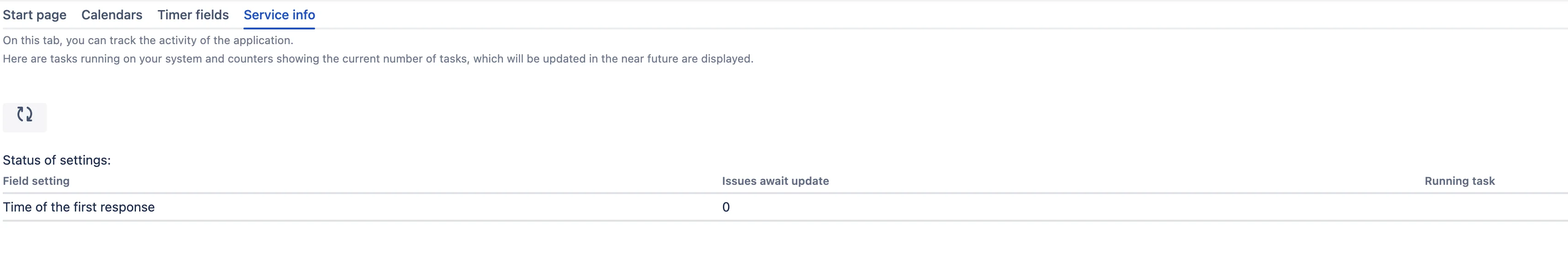Open the Start page tab
1568x263 pixels.
pyautogui.click(x=35, y=15)
